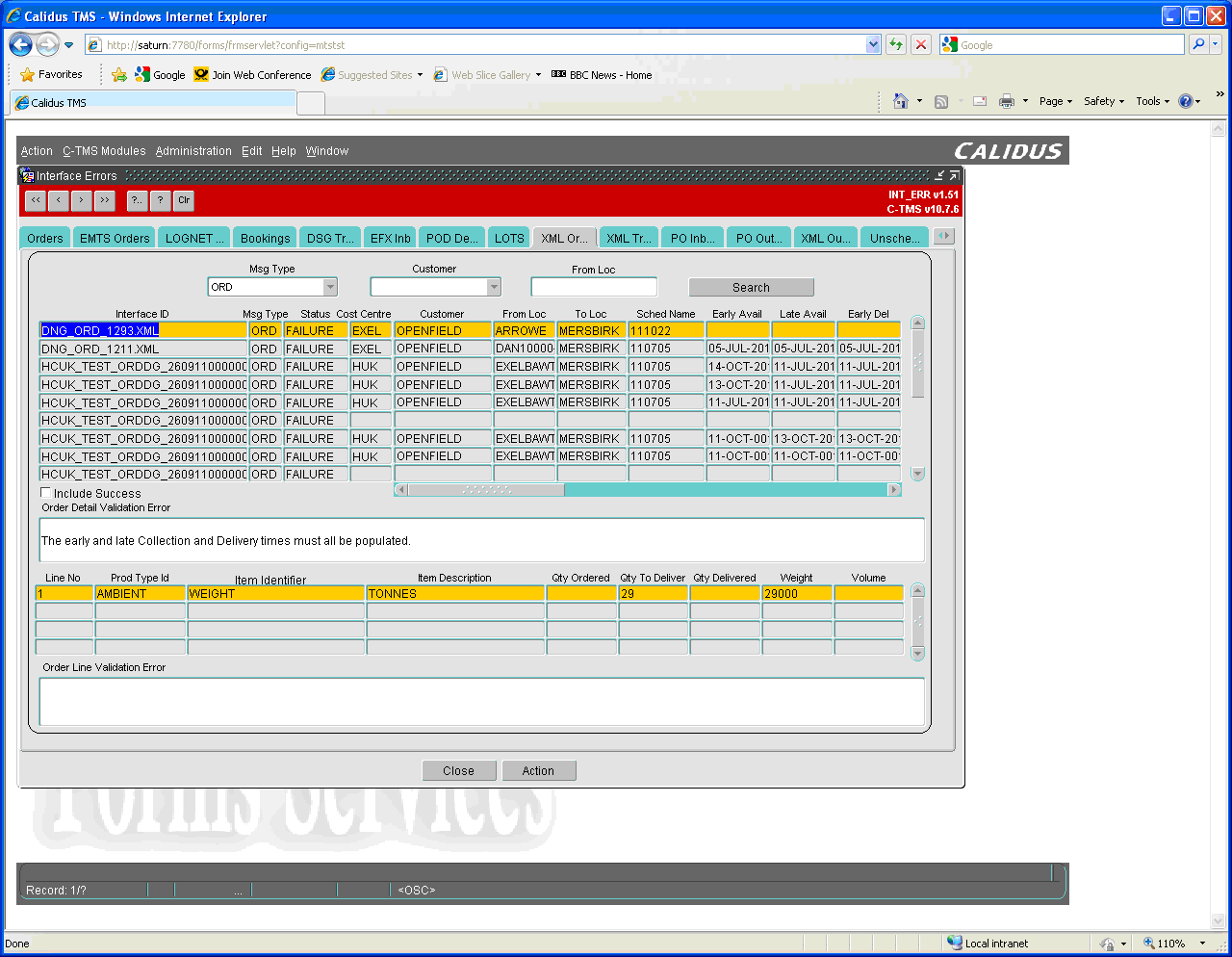This screenshot has height=957, width=1232.
Task: Click the Add to Favorites Bar icon
Action: (119, 74)
